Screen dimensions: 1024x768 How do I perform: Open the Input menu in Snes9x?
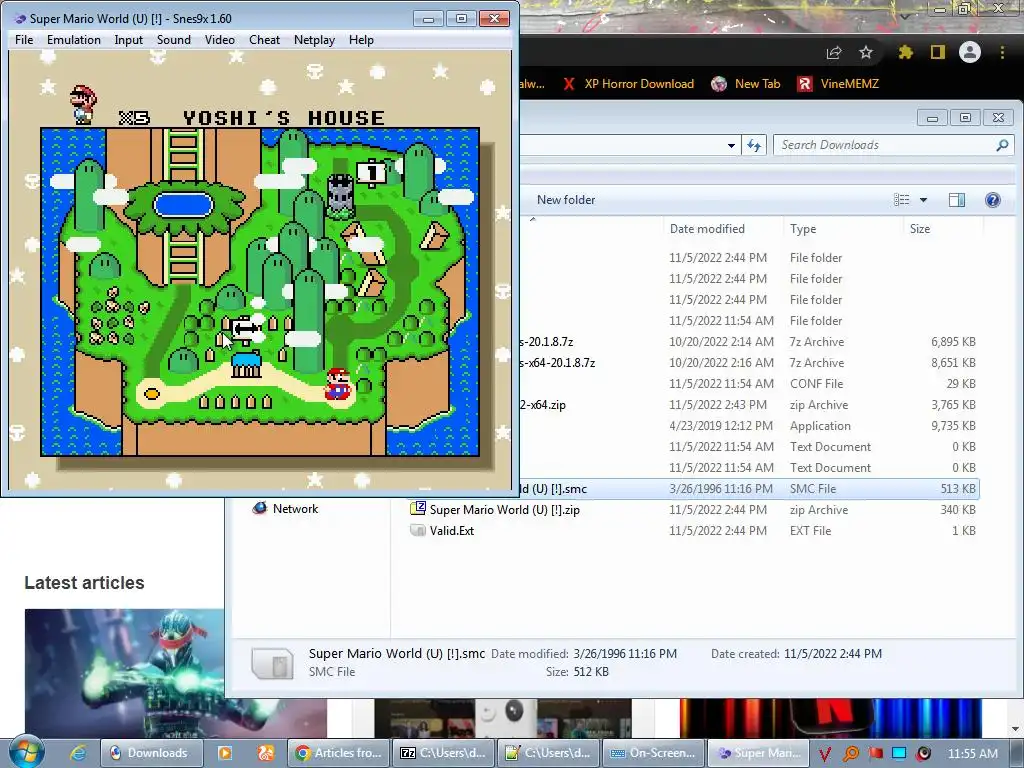click(x=129, y=40)
